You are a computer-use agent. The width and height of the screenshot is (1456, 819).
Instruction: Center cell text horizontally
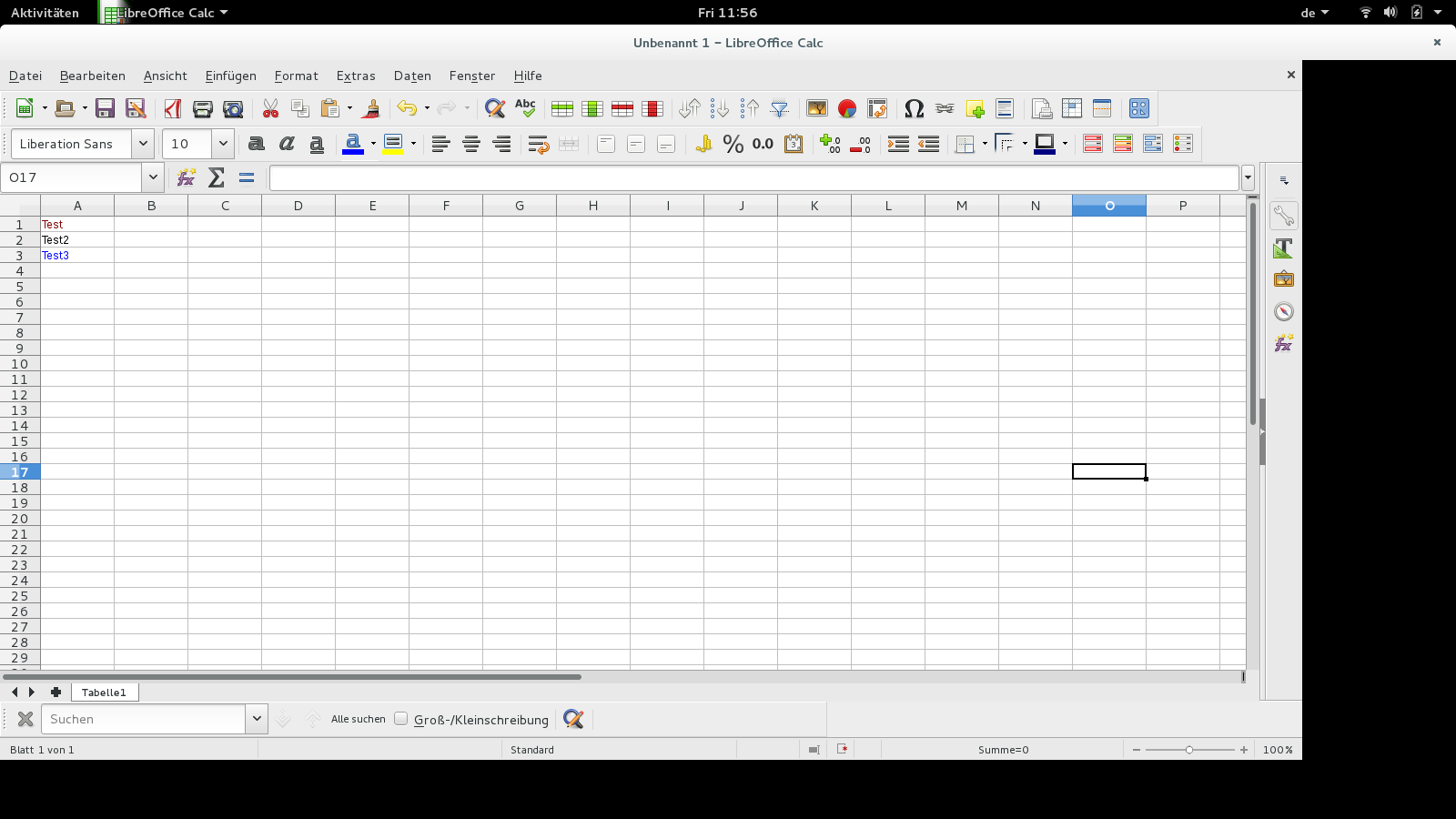click(471, 144)
